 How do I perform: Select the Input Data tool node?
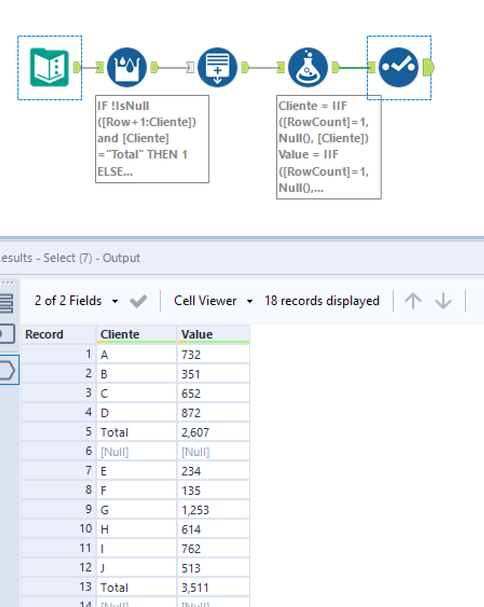[49, 67]
